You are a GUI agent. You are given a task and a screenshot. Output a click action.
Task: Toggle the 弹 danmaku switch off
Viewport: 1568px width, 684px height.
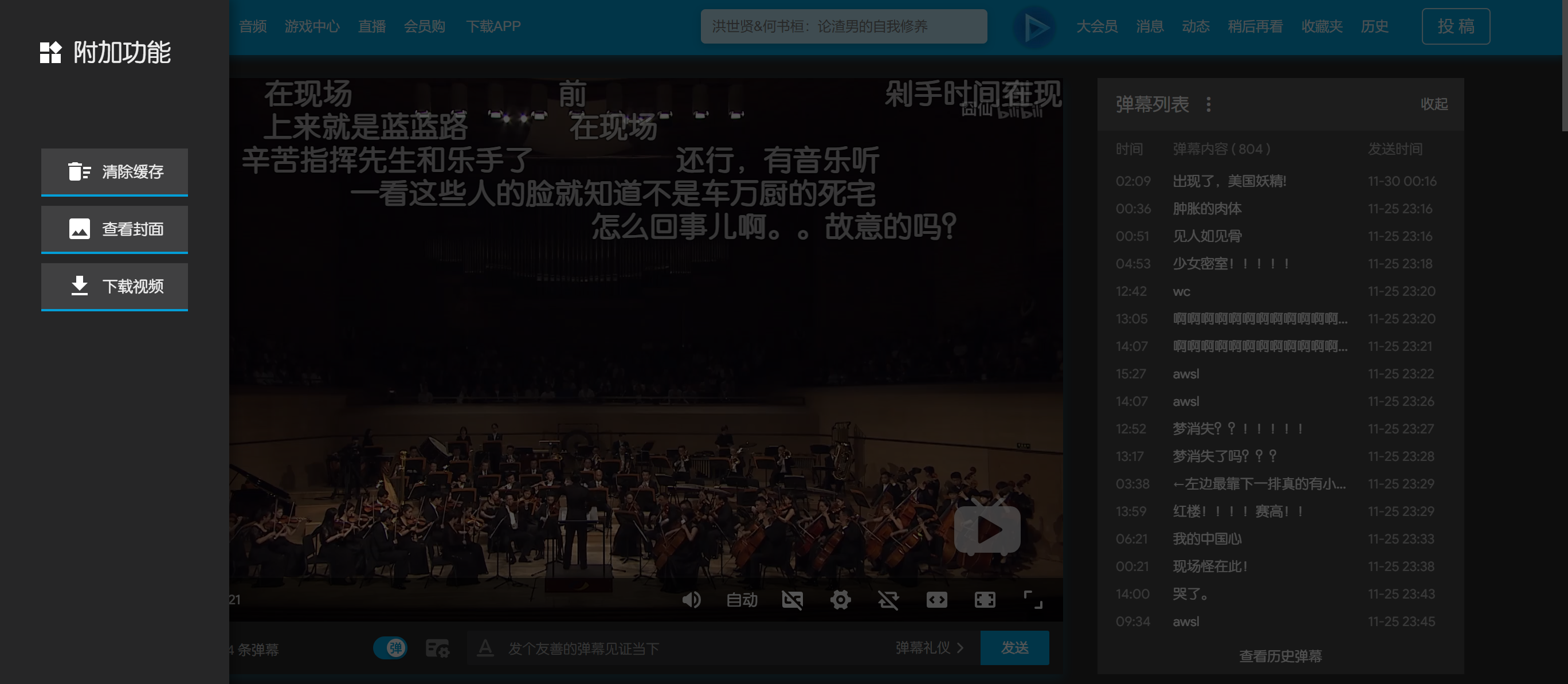tap(390, 647)
